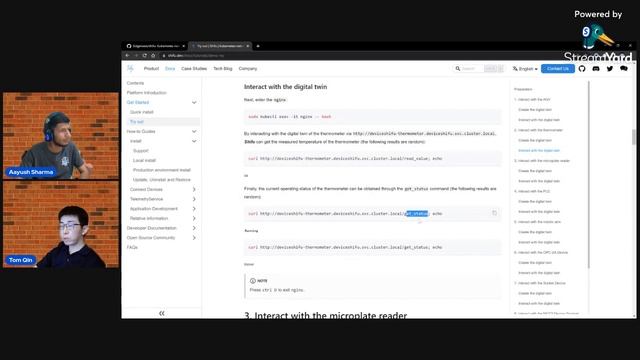Viewport: 640px width, 360px height.
Task: Click Aayush Sharma's video thumbnail
Action: click(x=61, y=136)
